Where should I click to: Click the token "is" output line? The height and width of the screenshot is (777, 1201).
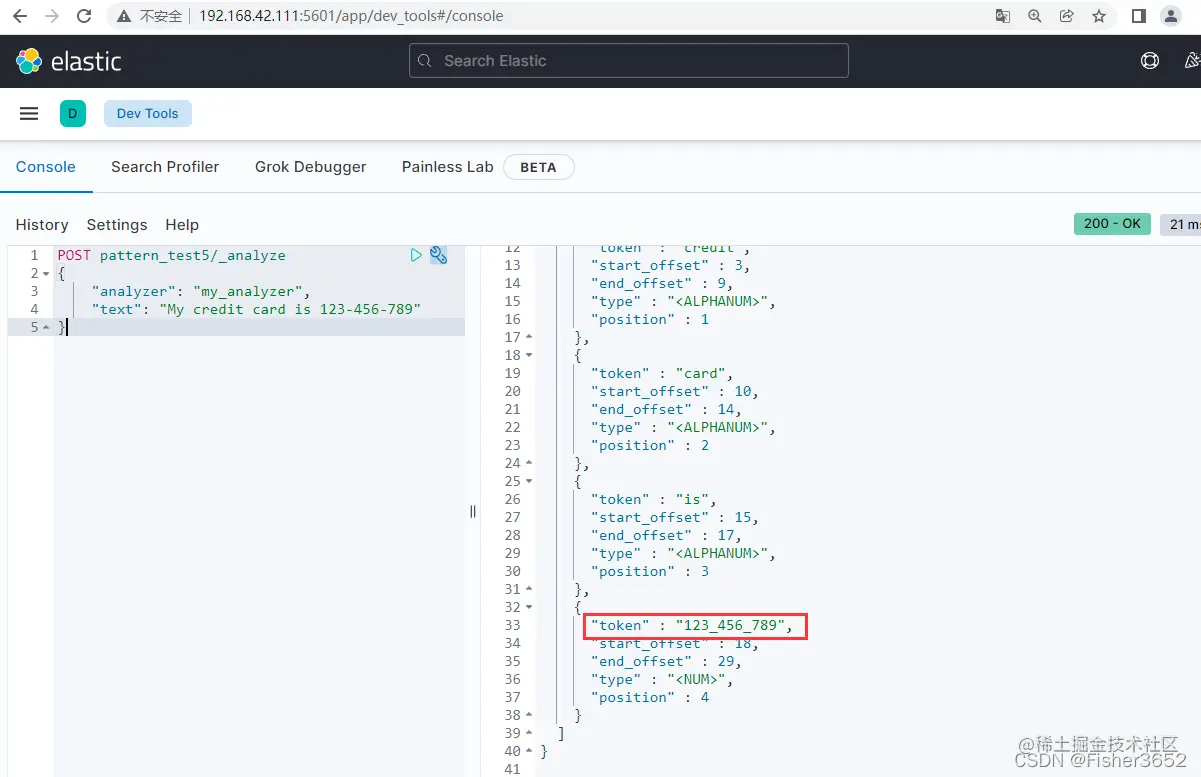pyautogui.click(x=653, y=500)
